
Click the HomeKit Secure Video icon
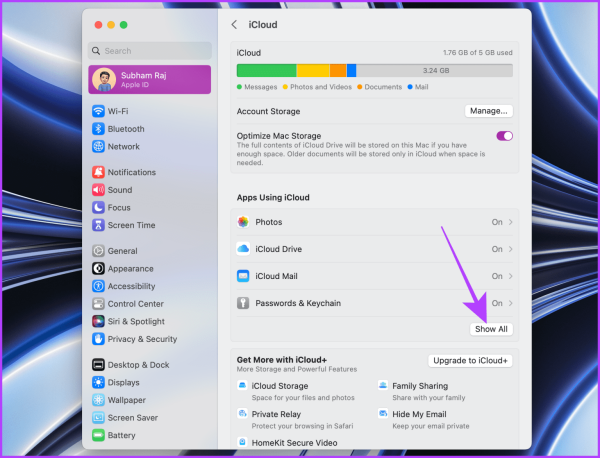coord(242,442)
